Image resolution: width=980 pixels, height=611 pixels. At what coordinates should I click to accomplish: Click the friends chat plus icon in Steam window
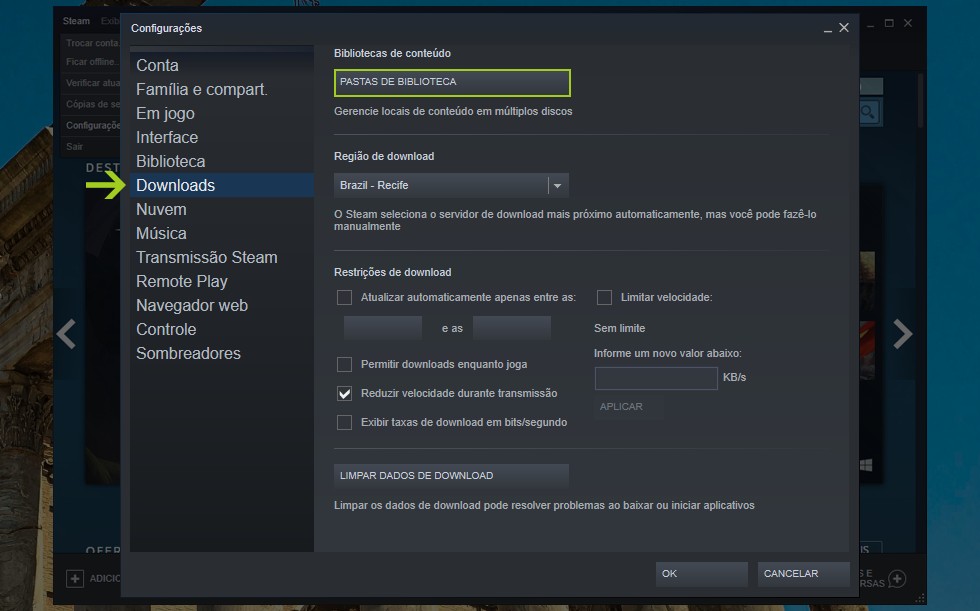(896, 579)
